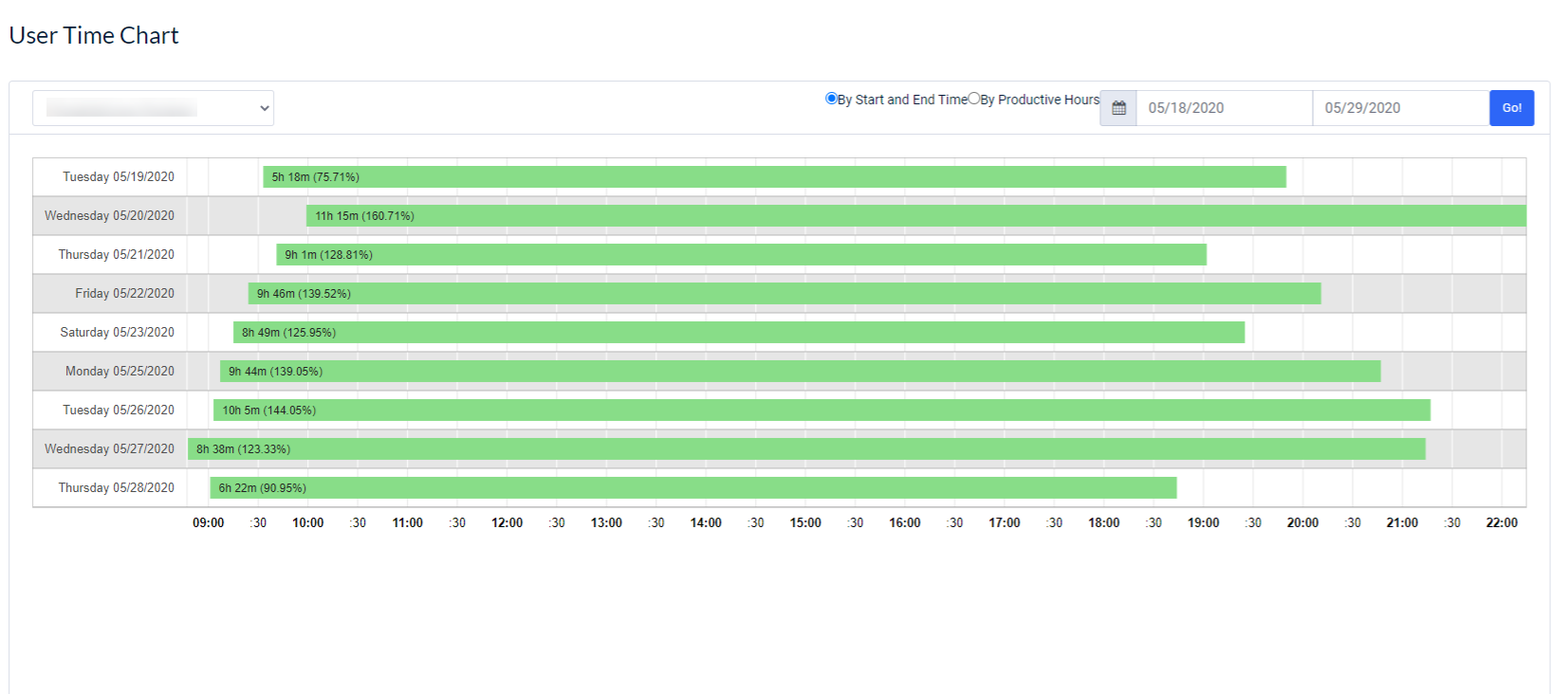Viewport: 1568px width, 694px height.
Task: Click the User Time Chart heading
Action: (94, 35)
